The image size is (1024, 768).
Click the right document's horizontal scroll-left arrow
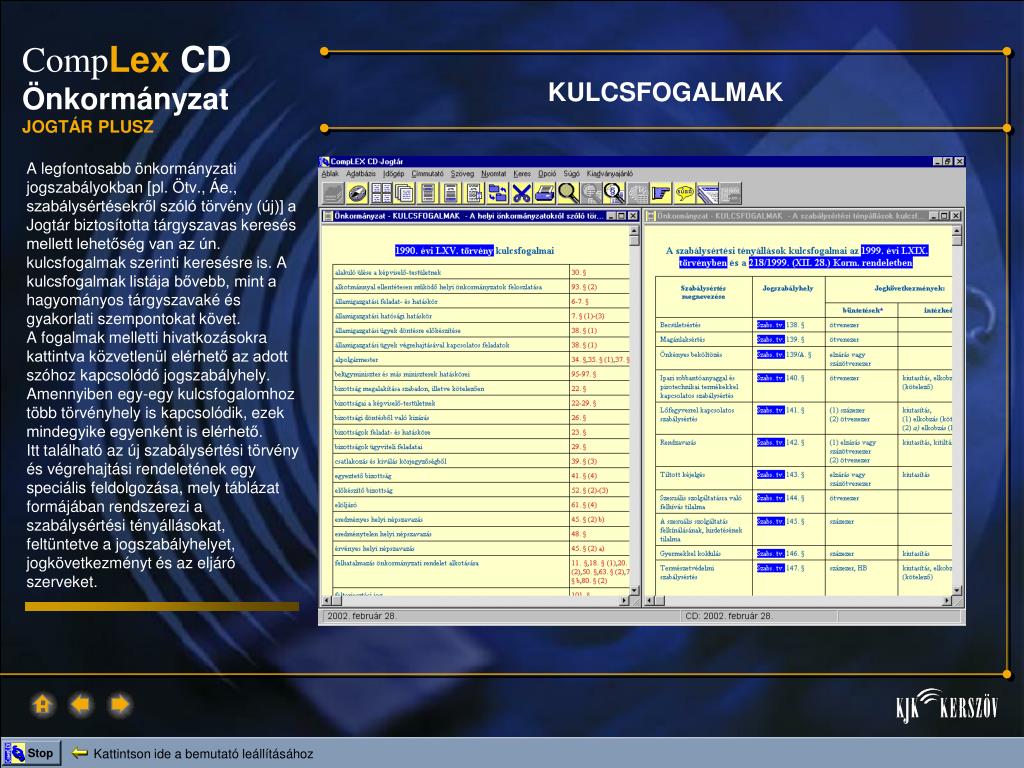pos(650,600)
